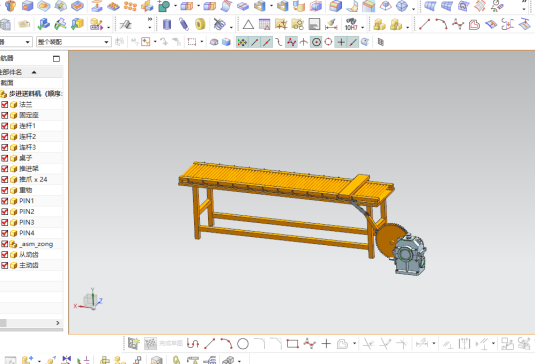Click the rectangle selection marquee icon
Image resolution: width=535 pixels, height=364 pixels.
coord(192,42)
